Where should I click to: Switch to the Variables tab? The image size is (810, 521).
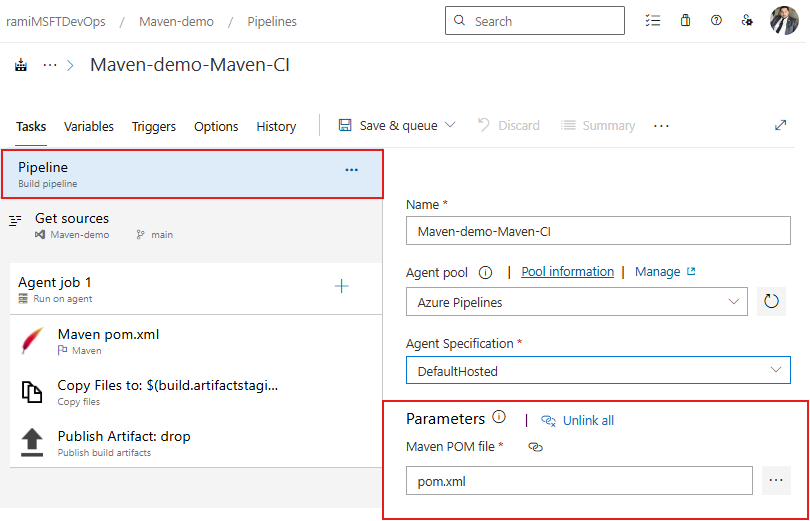pos(89,127)
